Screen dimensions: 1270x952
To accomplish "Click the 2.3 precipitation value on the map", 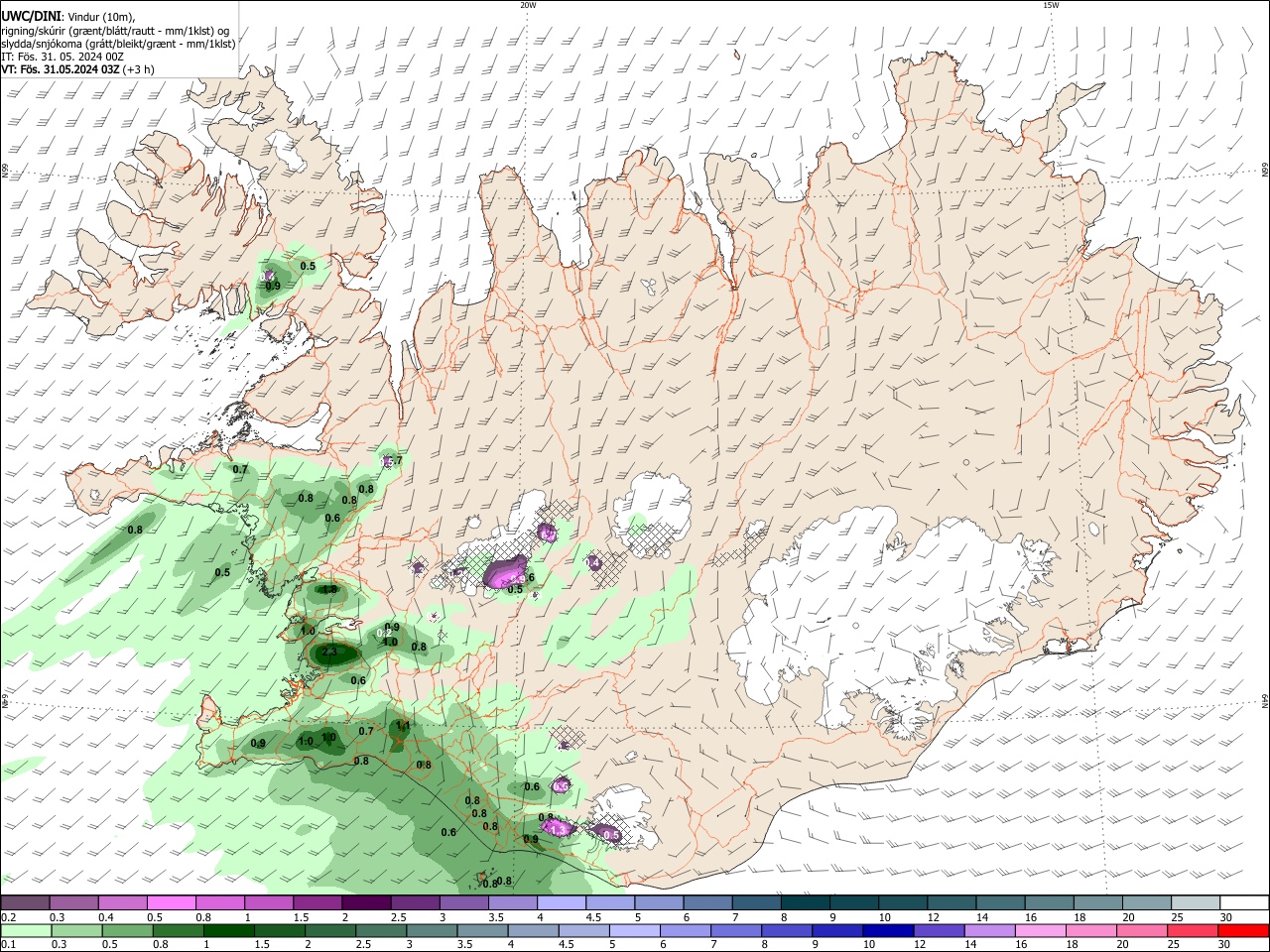I will coord(330,653).
